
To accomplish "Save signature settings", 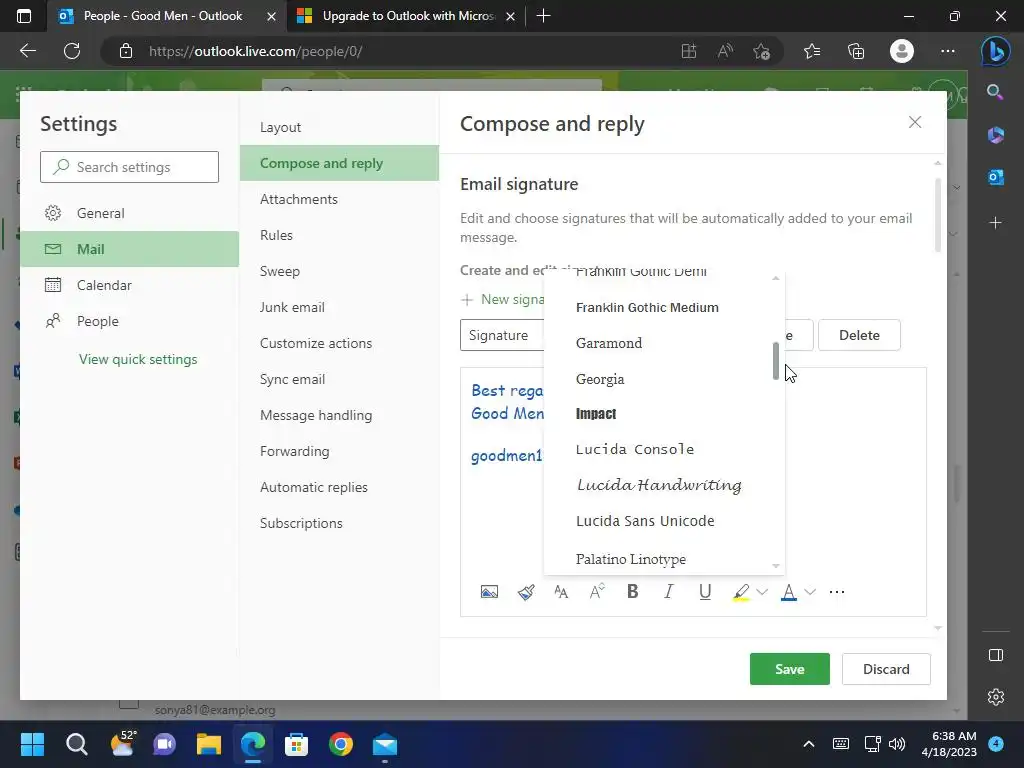I will [790, 669].
